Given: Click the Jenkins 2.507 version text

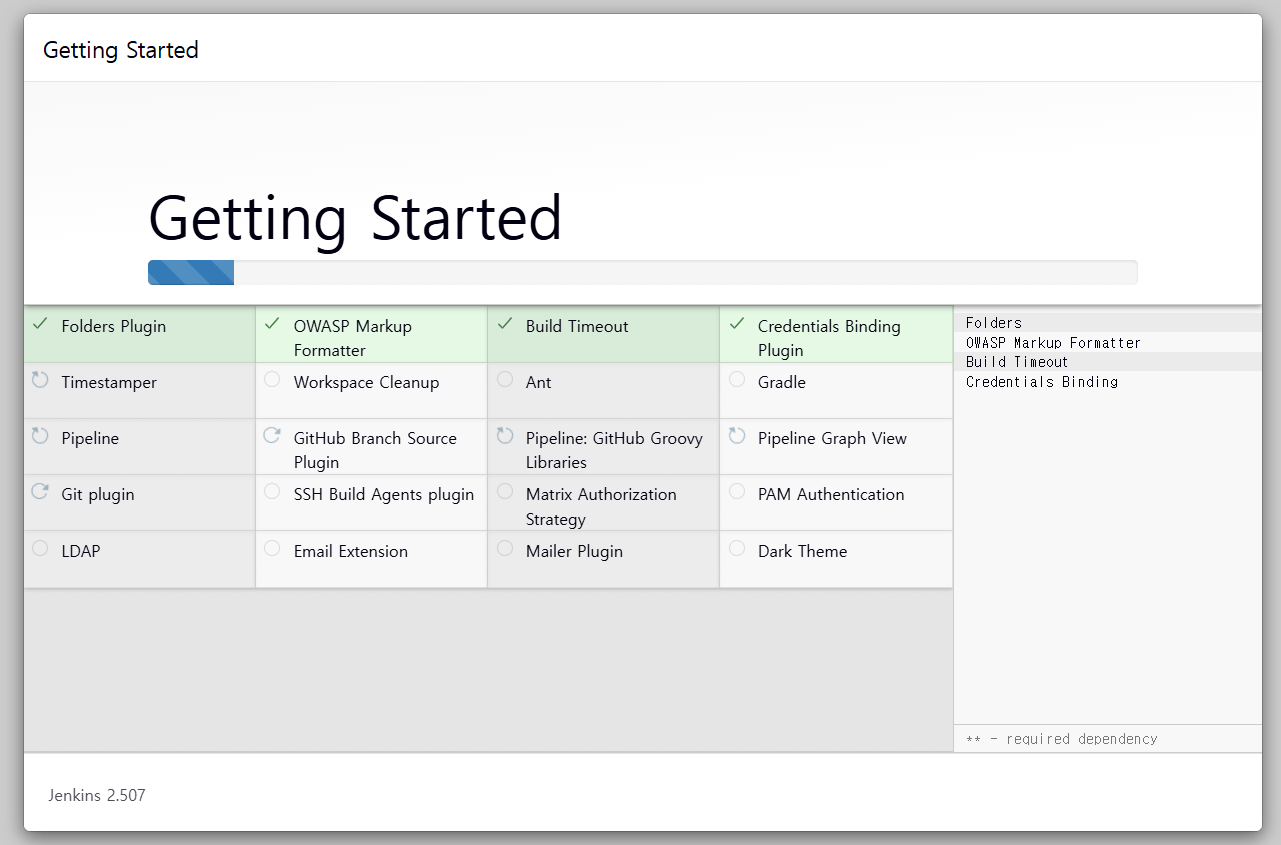Looking at the screenshot, I should coord(97,796).
